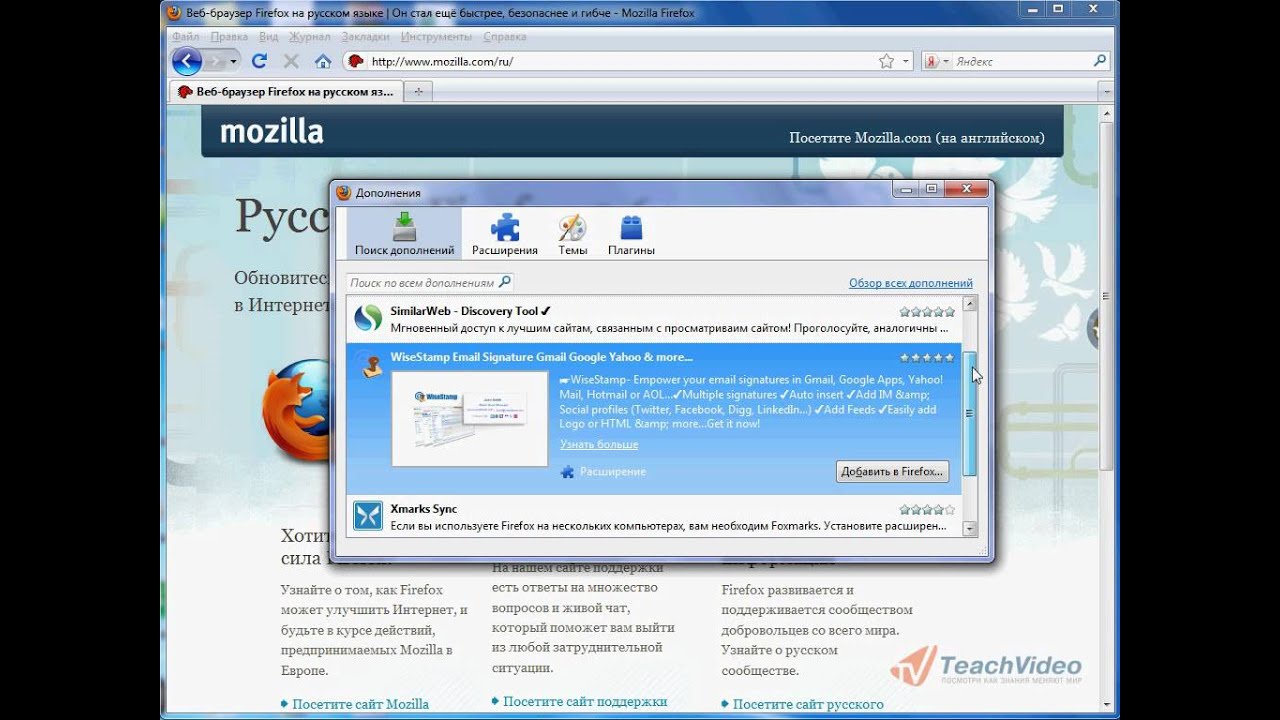The image size is (1280, 720).
Task: Select the Xmarks Sync add-on entry
Action: point(654,516)
